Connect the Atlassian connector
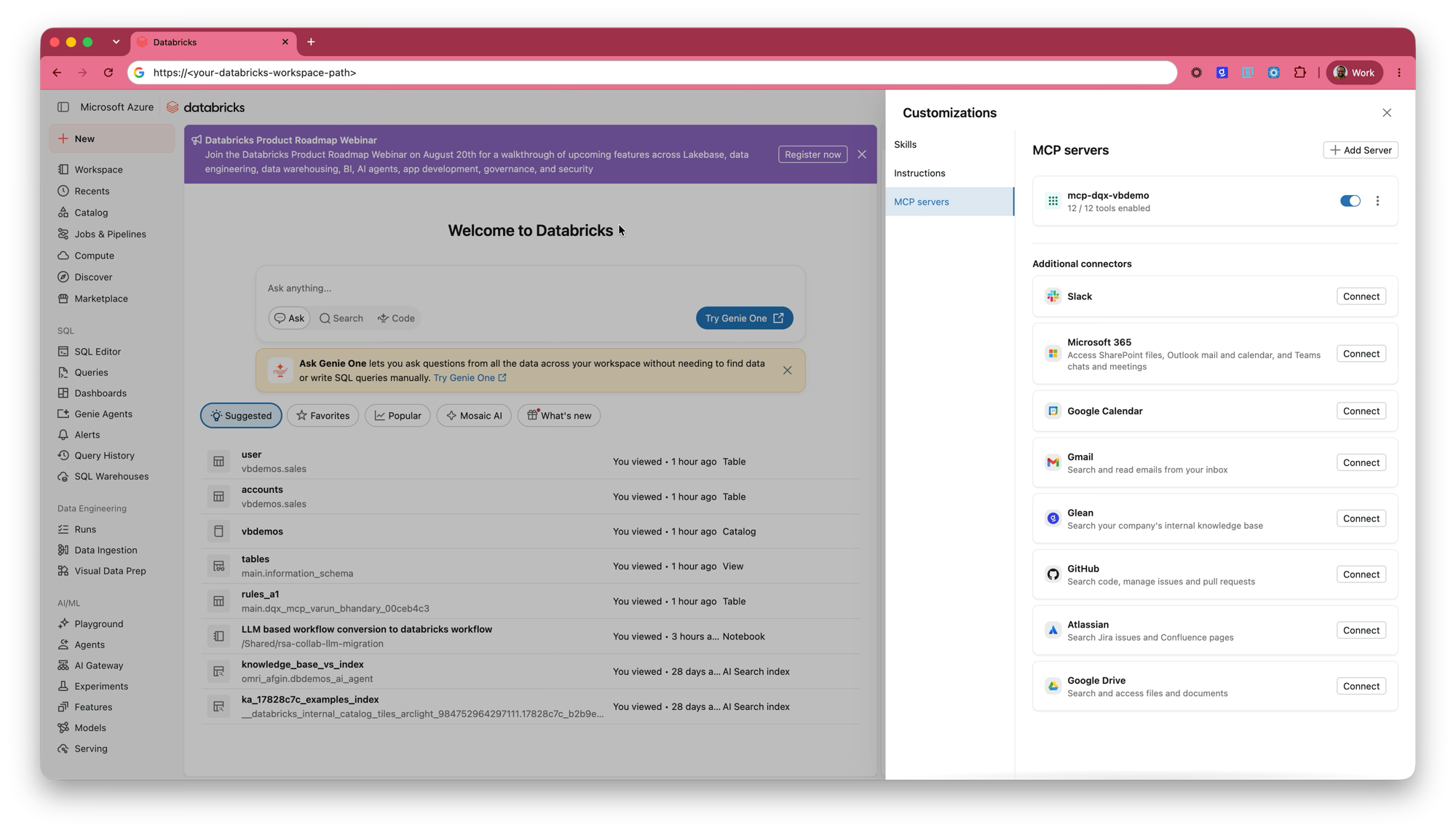Screen dimensions: 1456x833 tap(1361, 631)
